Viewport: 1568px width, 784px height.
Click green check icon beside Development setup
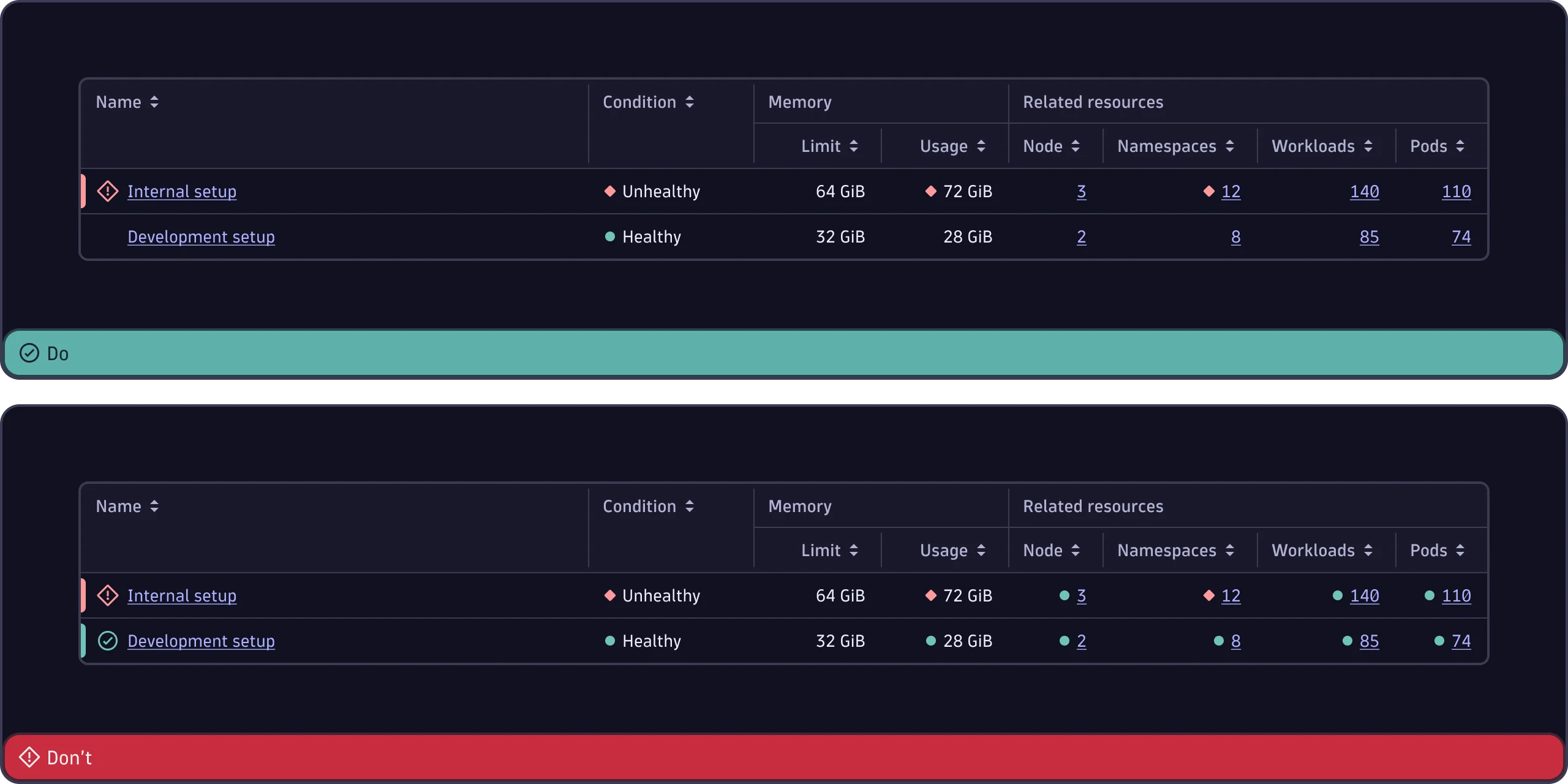[x=108, y=641]
